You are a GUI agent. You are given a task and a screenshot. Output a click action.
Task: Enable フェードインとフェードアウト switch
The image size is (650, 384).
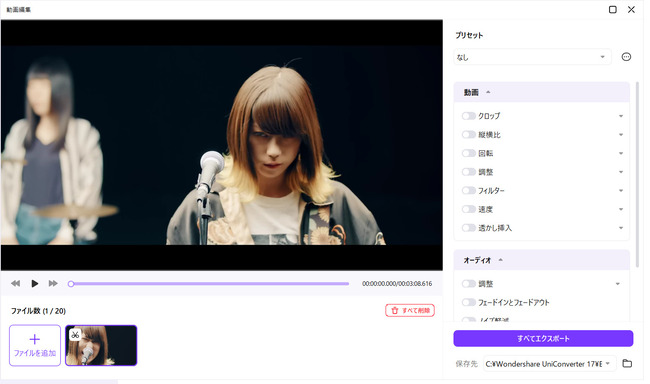469,303
